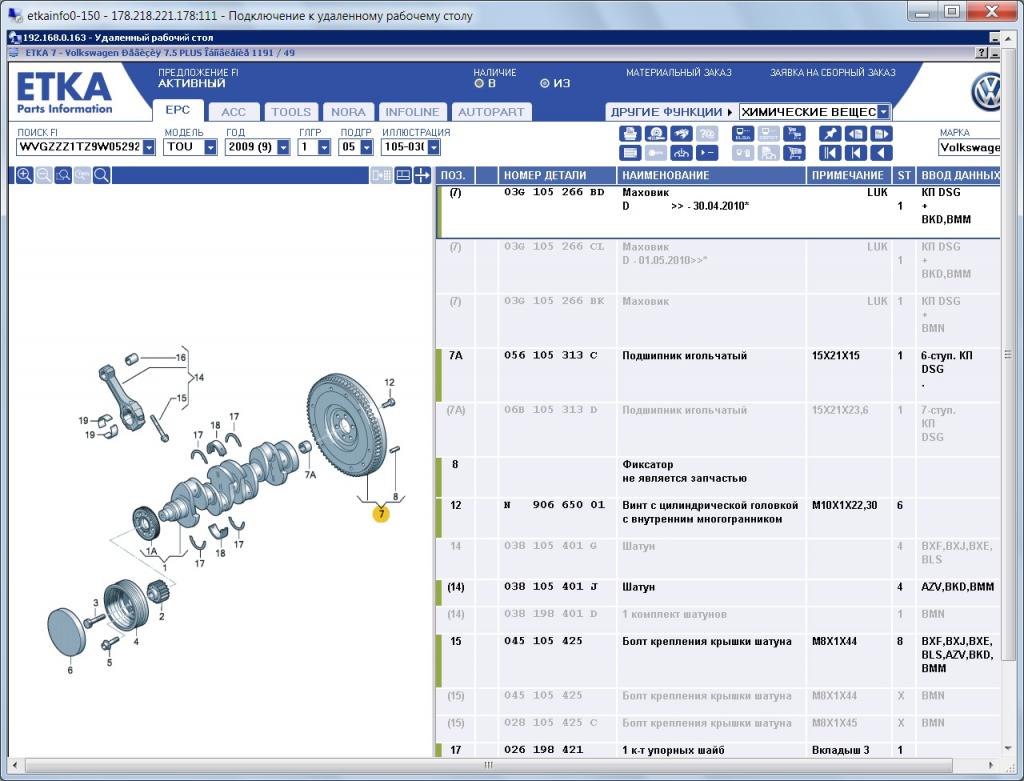Select the "ИЗ" availability radio button
Viewport: 1024px width, 781px height.
pyautogui.click(x=545, y=84)
